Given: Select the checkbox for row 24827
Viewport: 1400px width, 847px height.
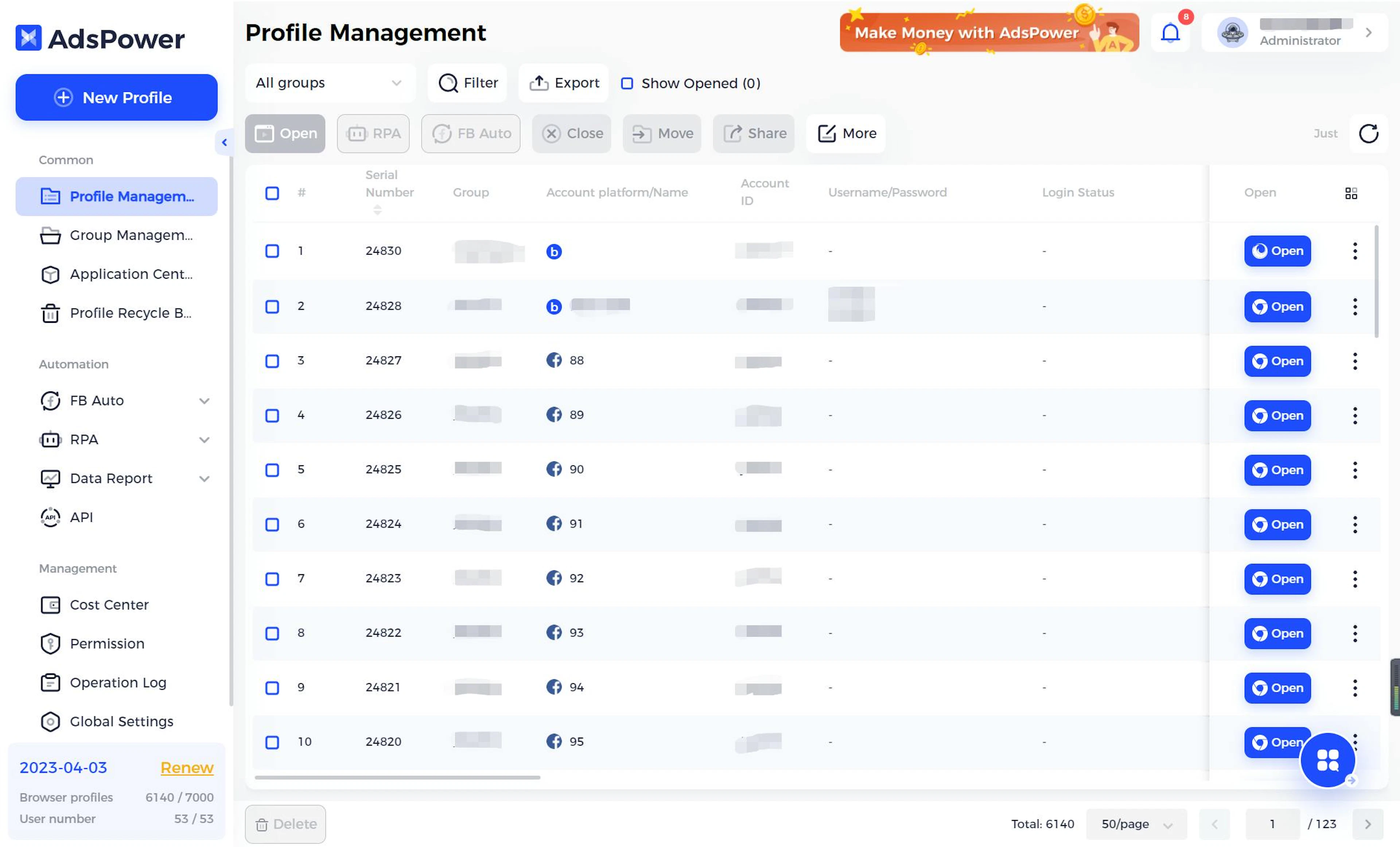Looking at the screenshot, I should pos(272,361).
